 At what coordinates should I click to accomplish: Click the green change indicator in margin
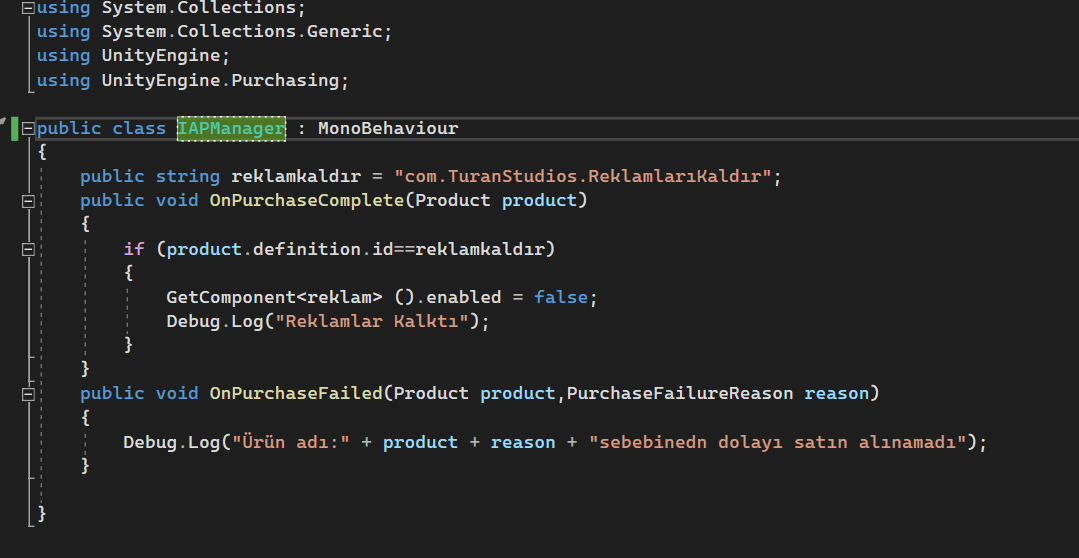tap(15, 129)
